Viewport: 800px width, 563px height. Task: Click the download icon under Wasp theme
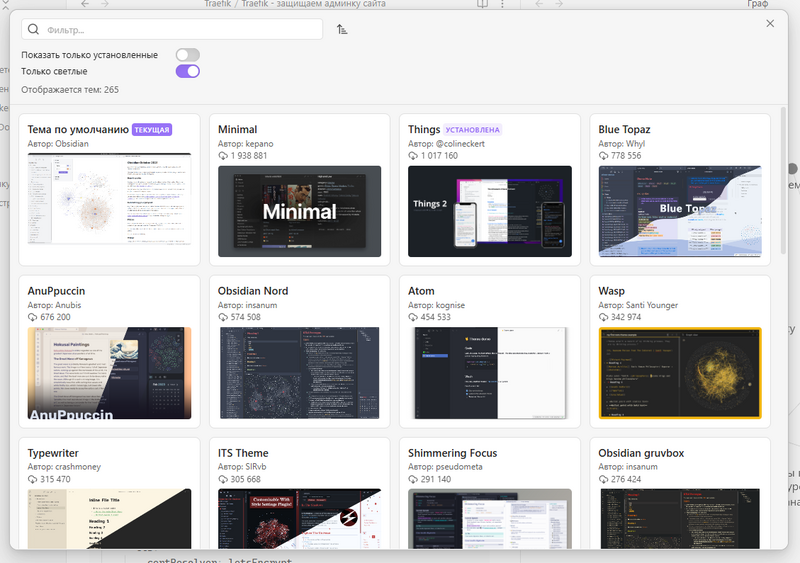[x=603, y=317]
